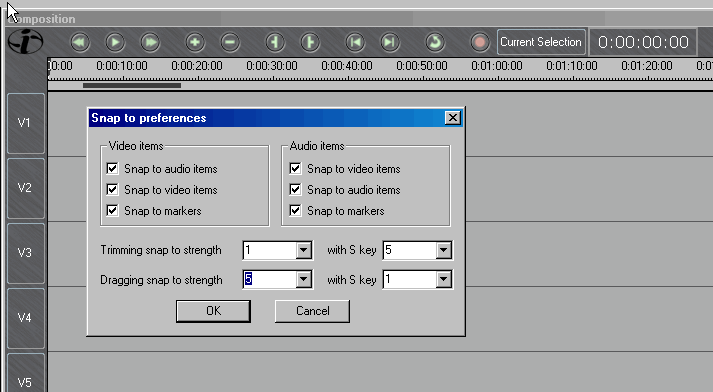Uncheck Video items Snap to video items

tap(112, 190)
